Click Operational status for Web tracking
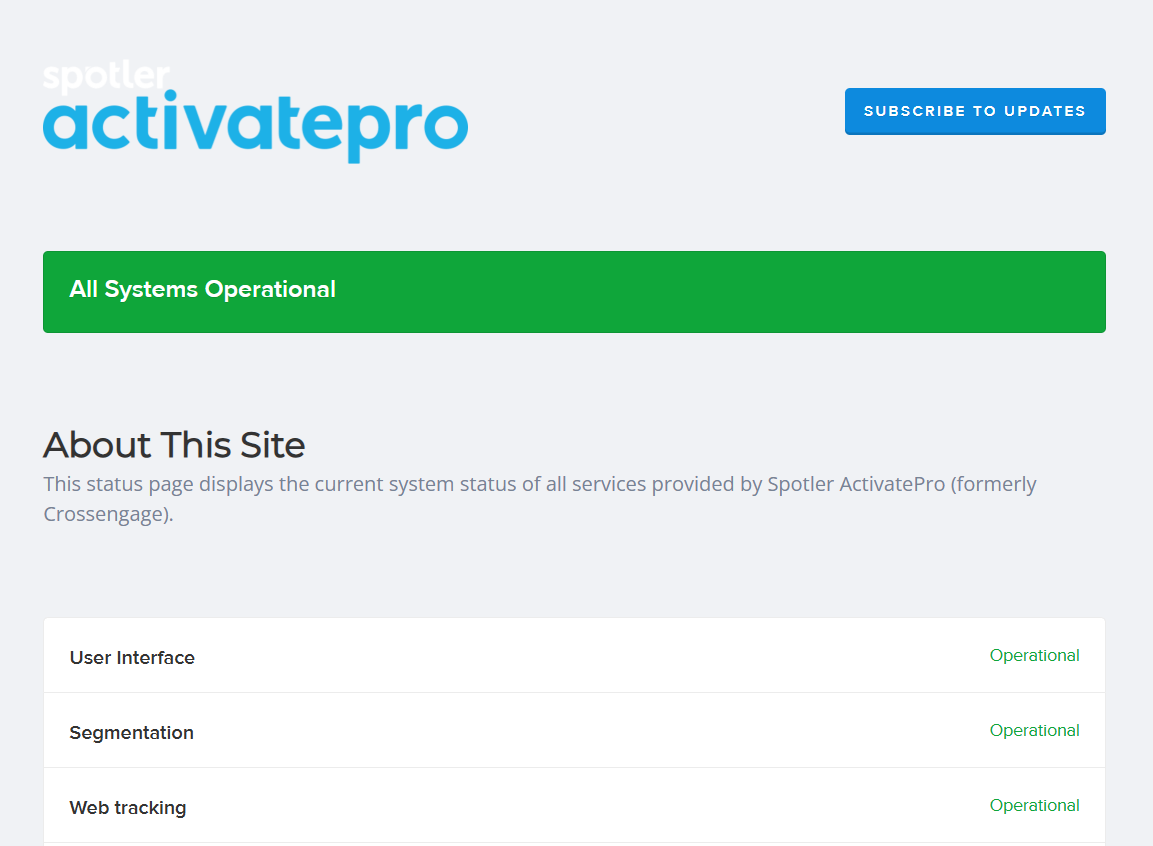Image resolution: width=1153 pixels, height=846 pixels. coord(1034,805)
